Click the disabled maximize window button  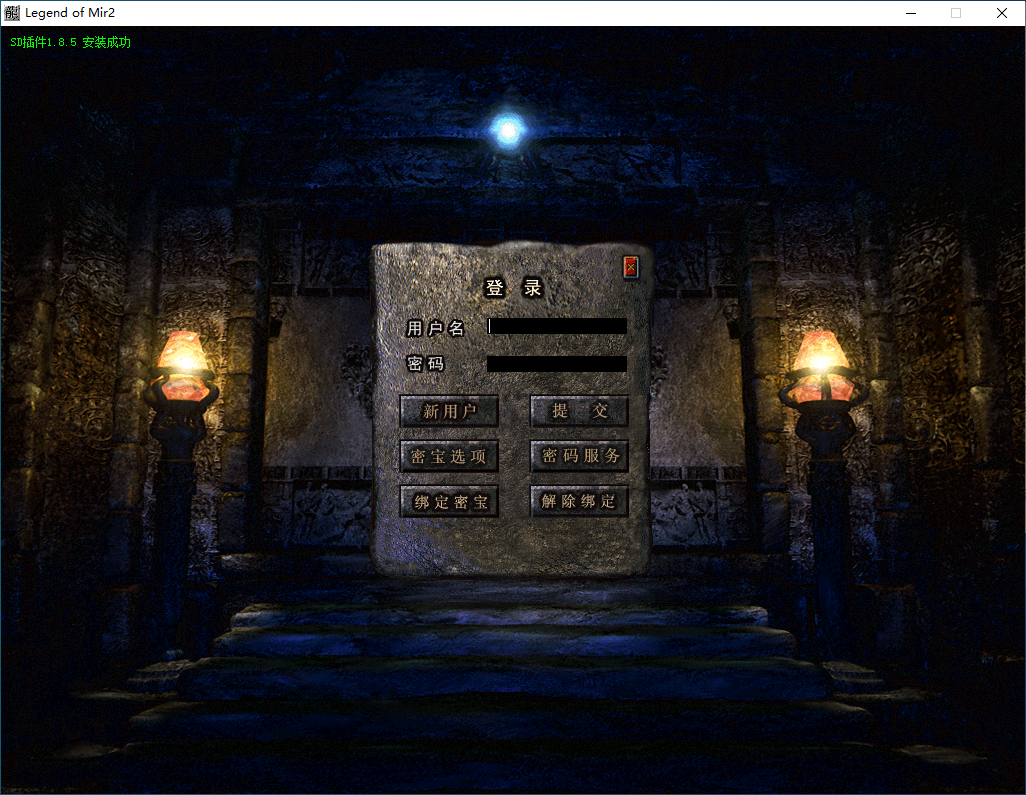pyautogui.click(x=956, y=13)
